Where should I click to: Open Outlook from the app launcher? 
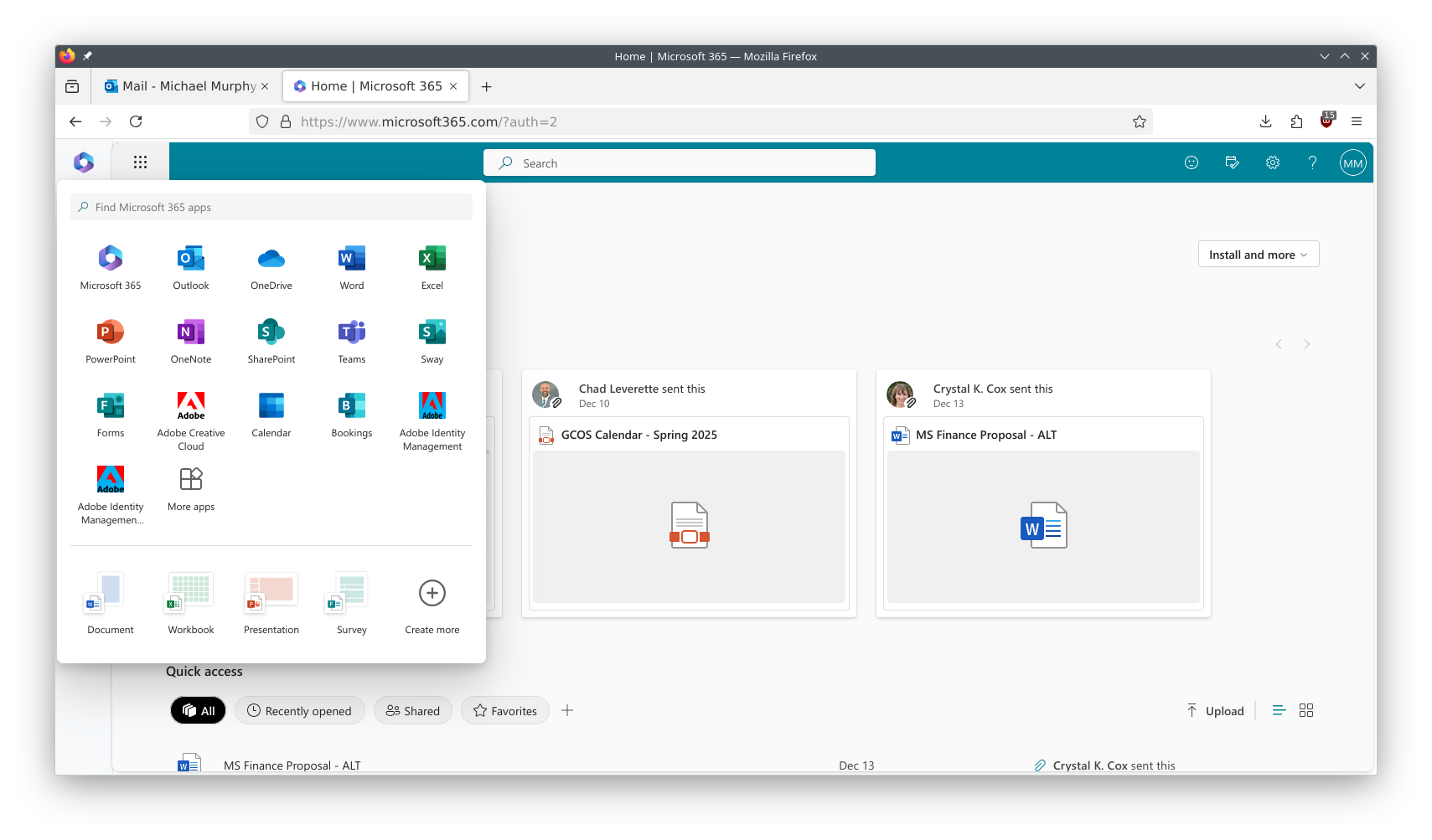click(191, 268)
